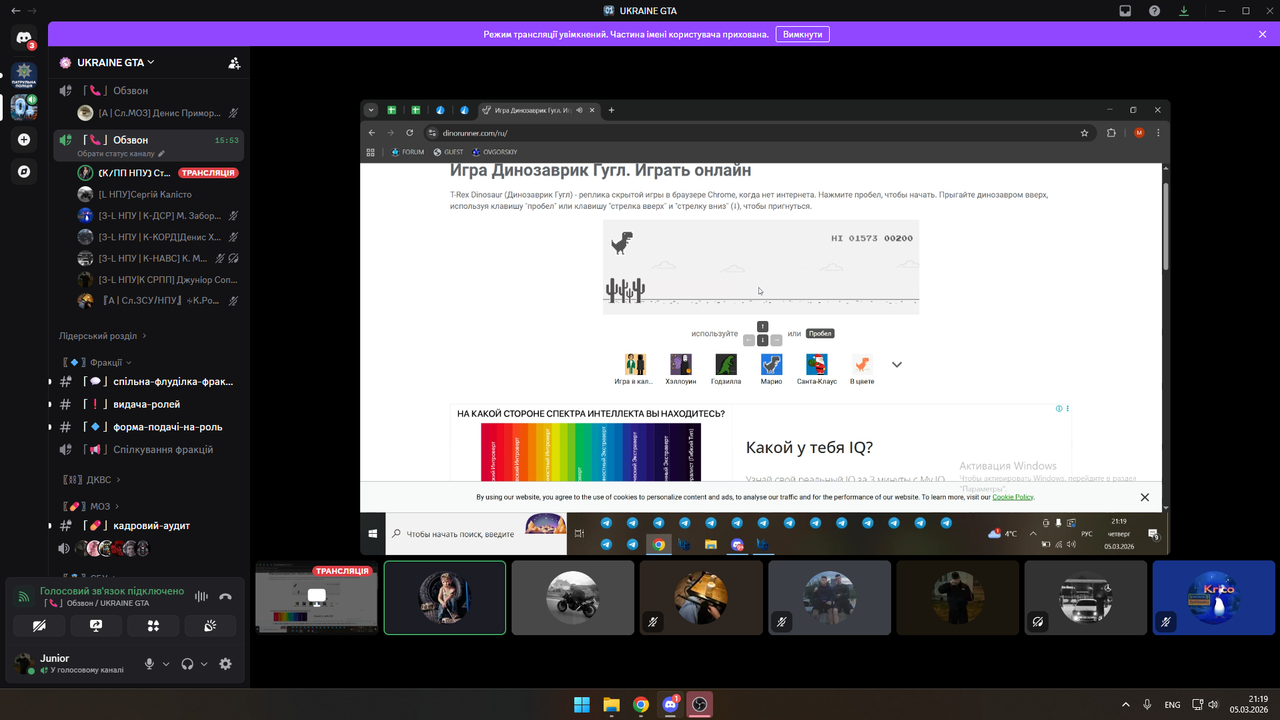Toggle screen sharing button in voice panel
Image resolution: width=1280 pixels, height=720 pixels.
tap(96, 625)
